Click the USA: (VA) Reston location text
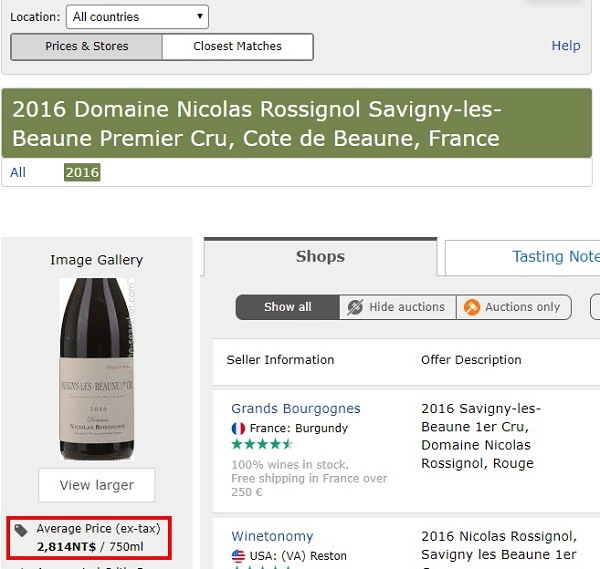The height and width of the screenshot is (569, 600). (298, 556)
